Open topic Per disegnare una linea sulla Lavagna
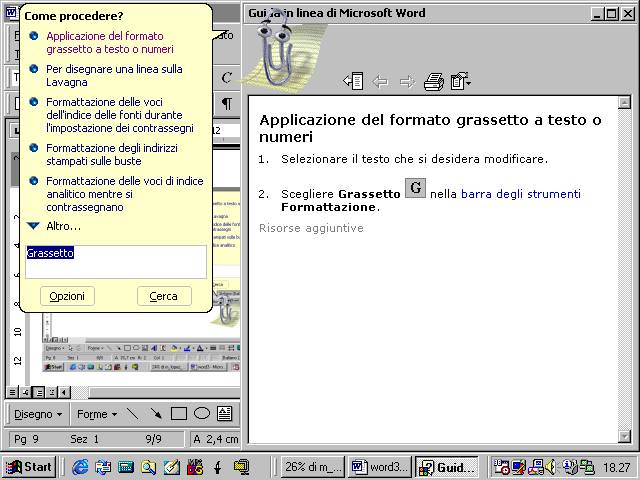640x480 pixels. click(114, 76)
